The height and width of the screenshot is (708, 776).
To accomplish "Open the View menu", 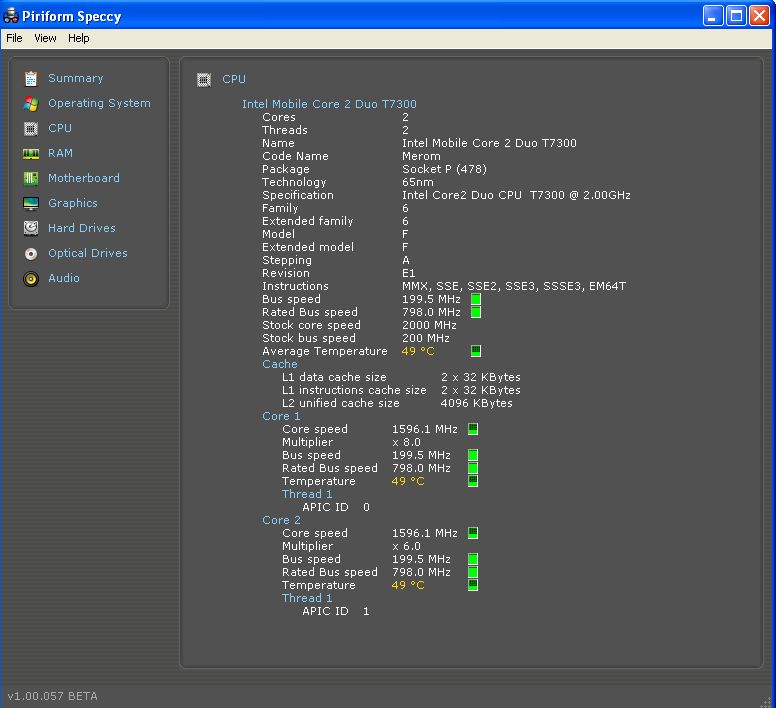I will (45, 38).
